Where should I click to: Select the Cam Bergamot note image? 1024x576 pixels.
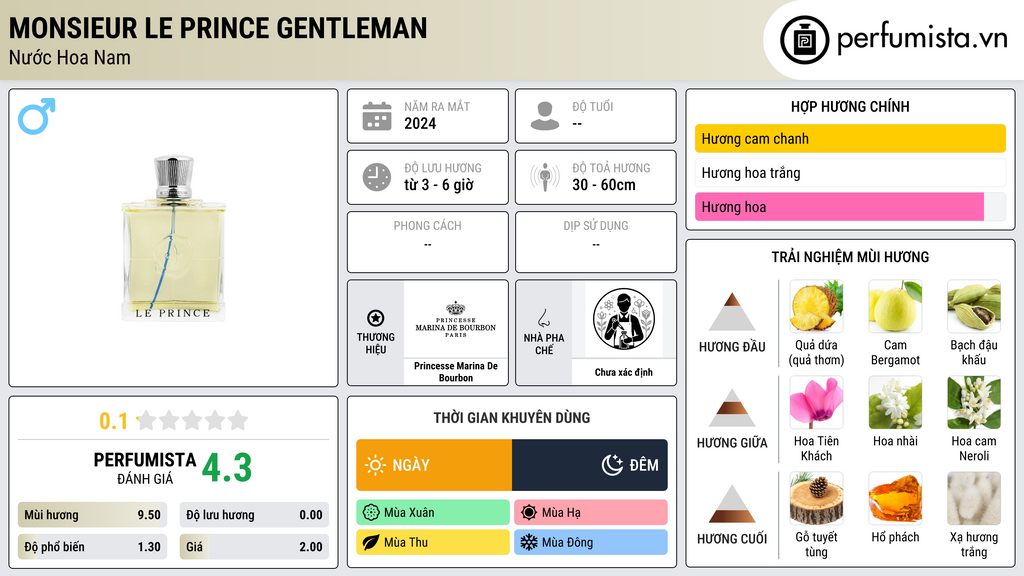pos(895,306)
